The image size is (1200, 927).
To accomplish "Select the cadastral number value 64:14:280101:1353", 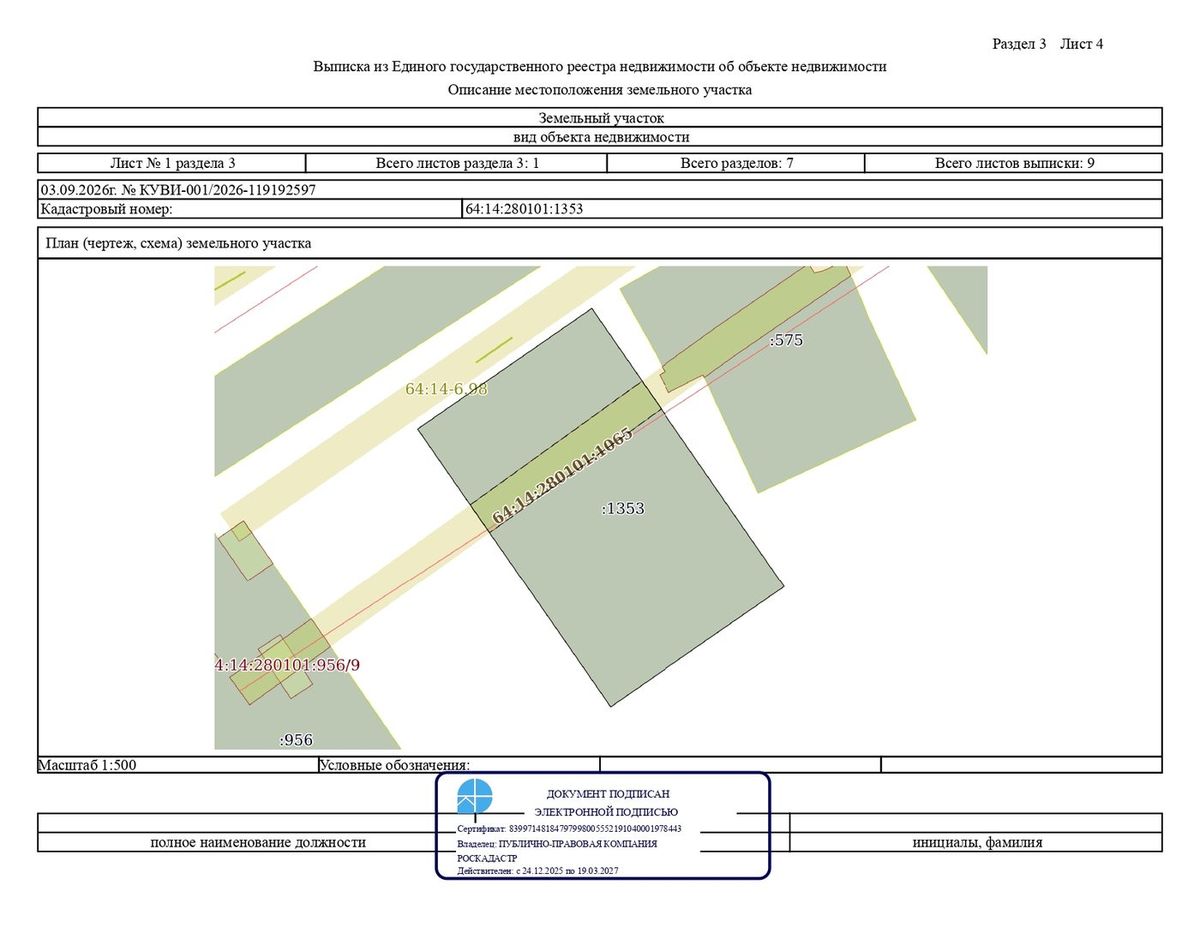I will tap(524, 209).
